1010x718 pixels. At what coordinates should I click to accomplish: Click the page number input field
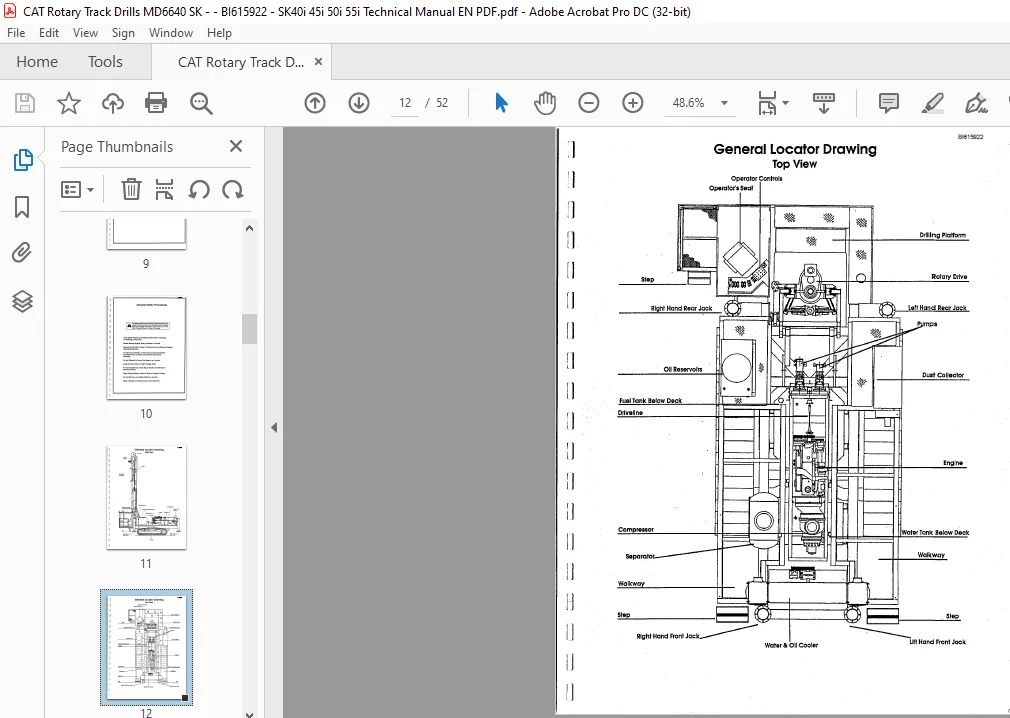(x=405, y=103)
